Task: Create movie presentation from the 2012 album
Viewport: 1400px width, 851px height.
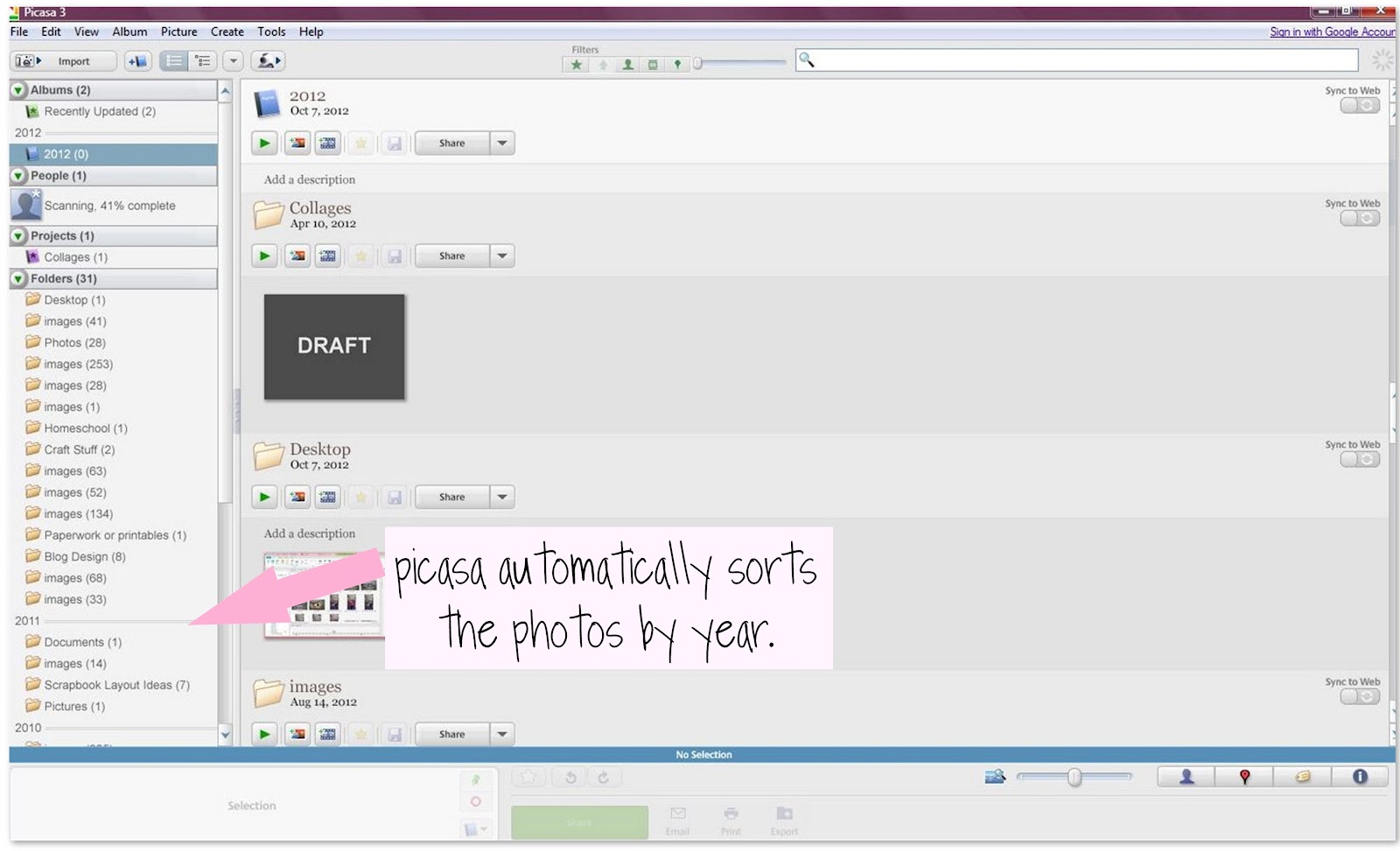Action: point(328,143)
